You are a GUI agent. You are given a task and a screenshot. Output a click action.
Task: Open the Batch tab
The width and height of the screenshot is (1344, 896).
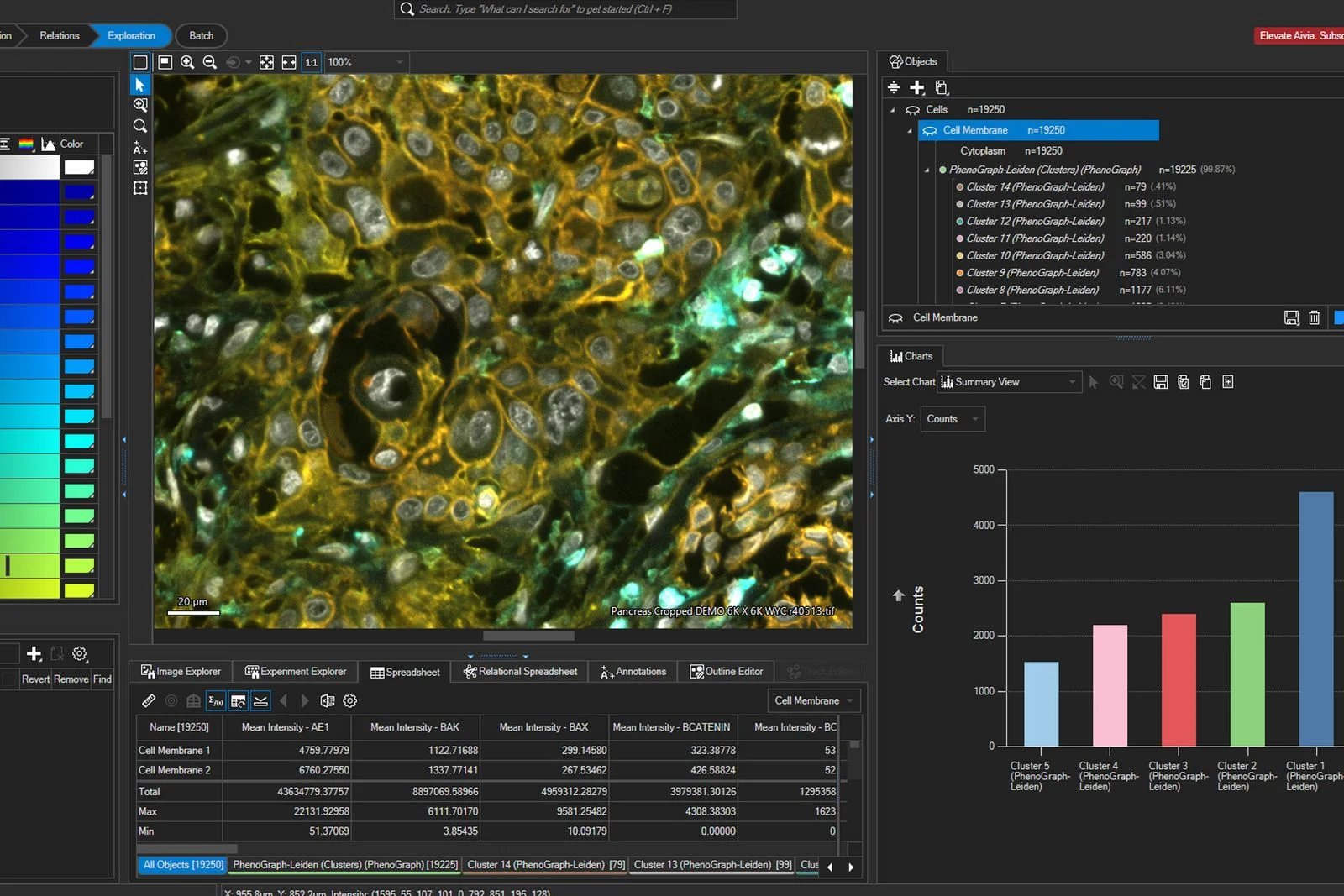201,35
